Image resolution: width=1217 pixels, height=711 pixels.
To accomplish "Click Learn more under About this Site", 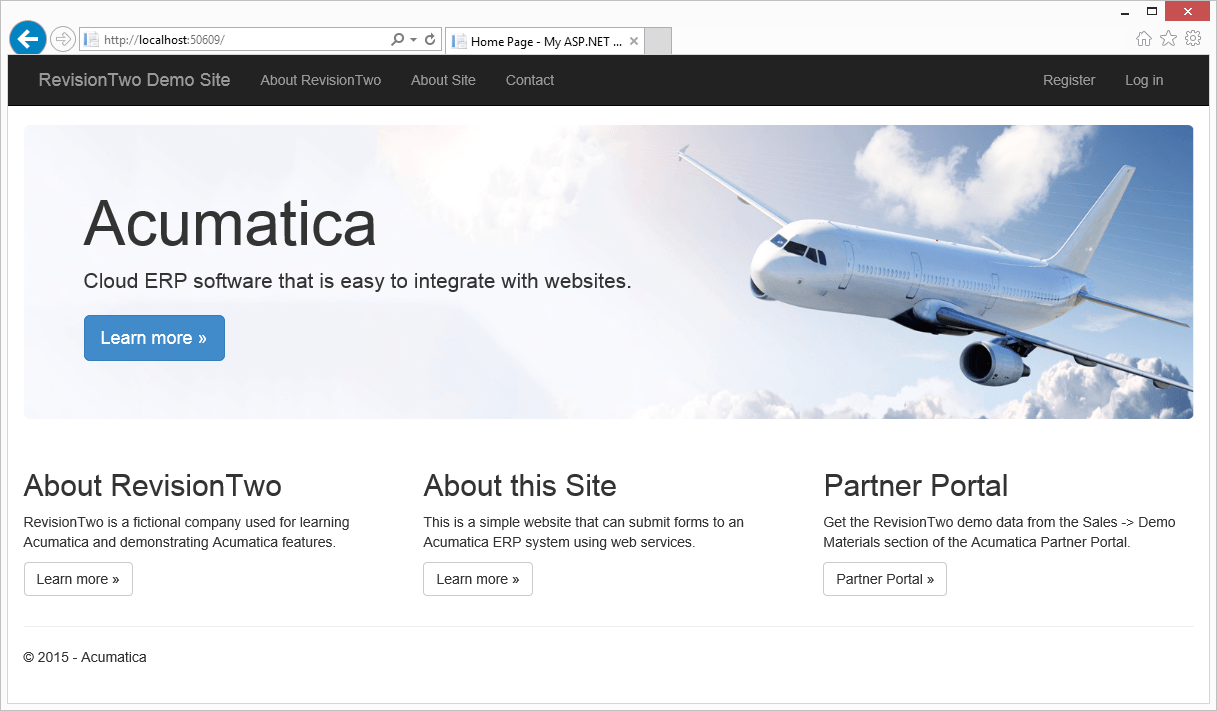I will pyautogui.click(x=478, y=579).
